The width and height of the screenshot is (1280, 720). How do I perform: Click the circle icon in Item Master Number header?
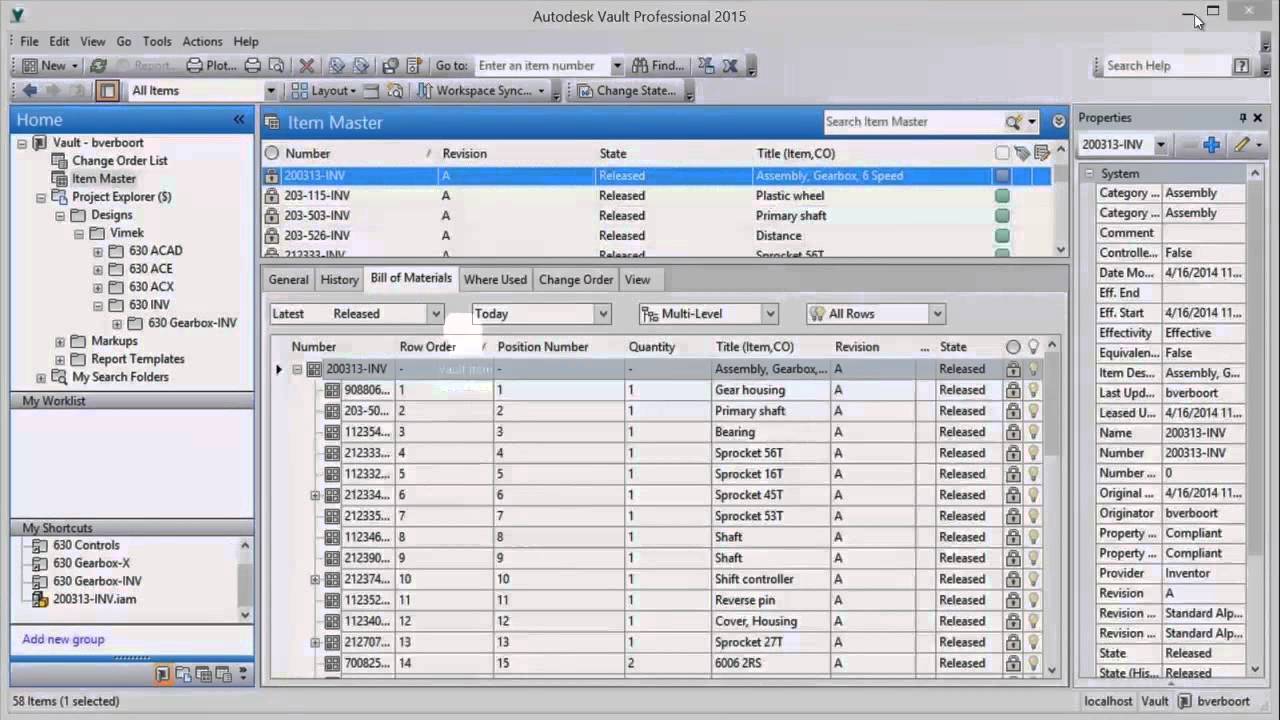point(271,153)
